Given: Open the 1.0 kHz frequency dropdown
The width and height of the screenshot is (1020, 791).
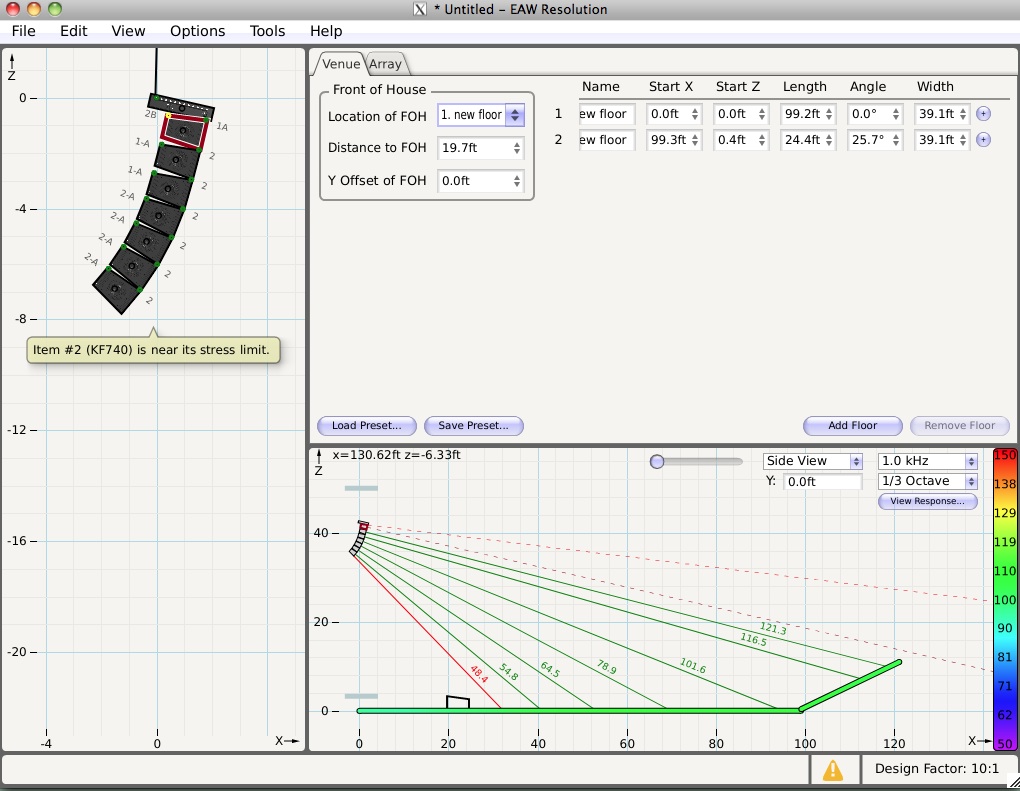Looking at the screenshot, I should pyautogui.click(x=927, y=461).
